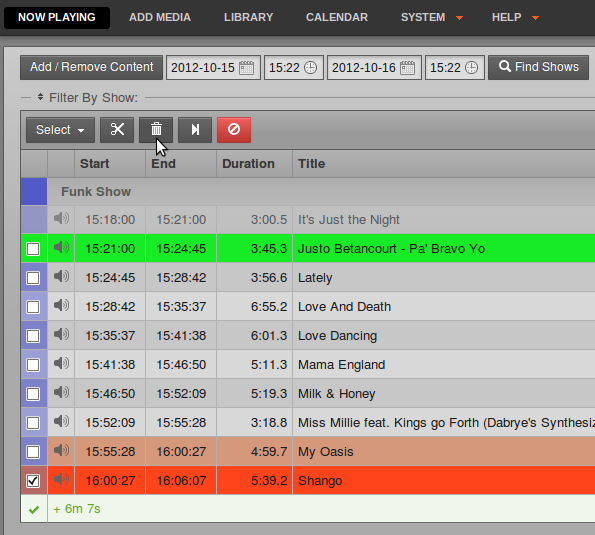Click speaker icon on Shango row

coord(61,479)
